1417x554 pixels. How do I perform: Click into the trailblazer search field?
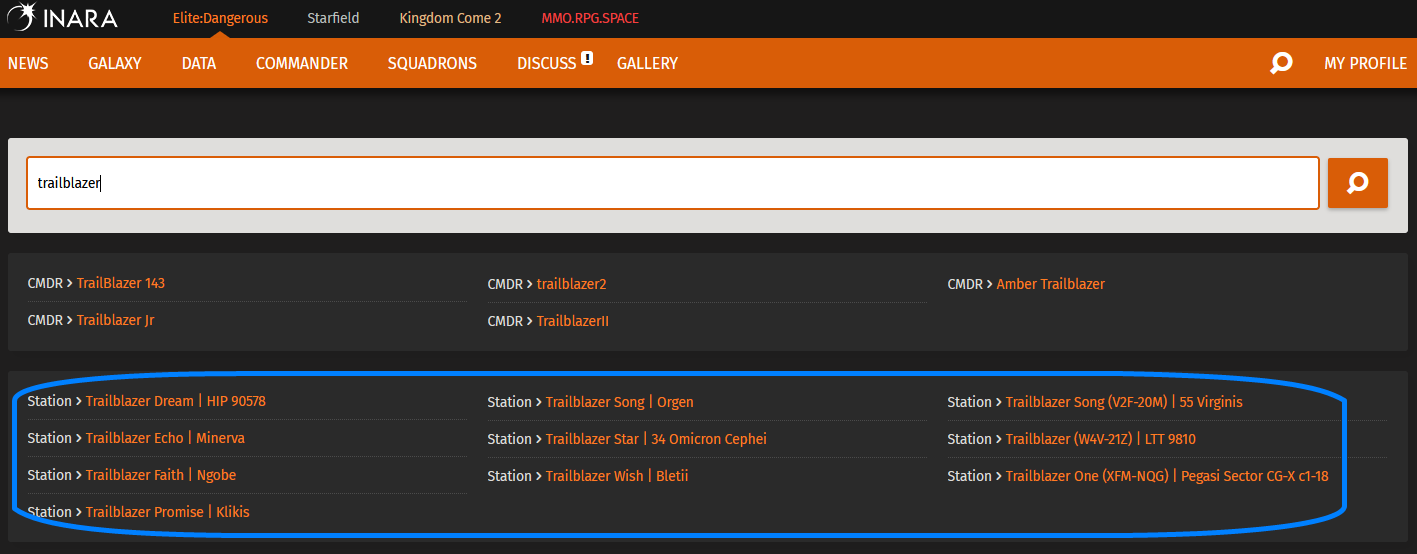tap(672, 183)
